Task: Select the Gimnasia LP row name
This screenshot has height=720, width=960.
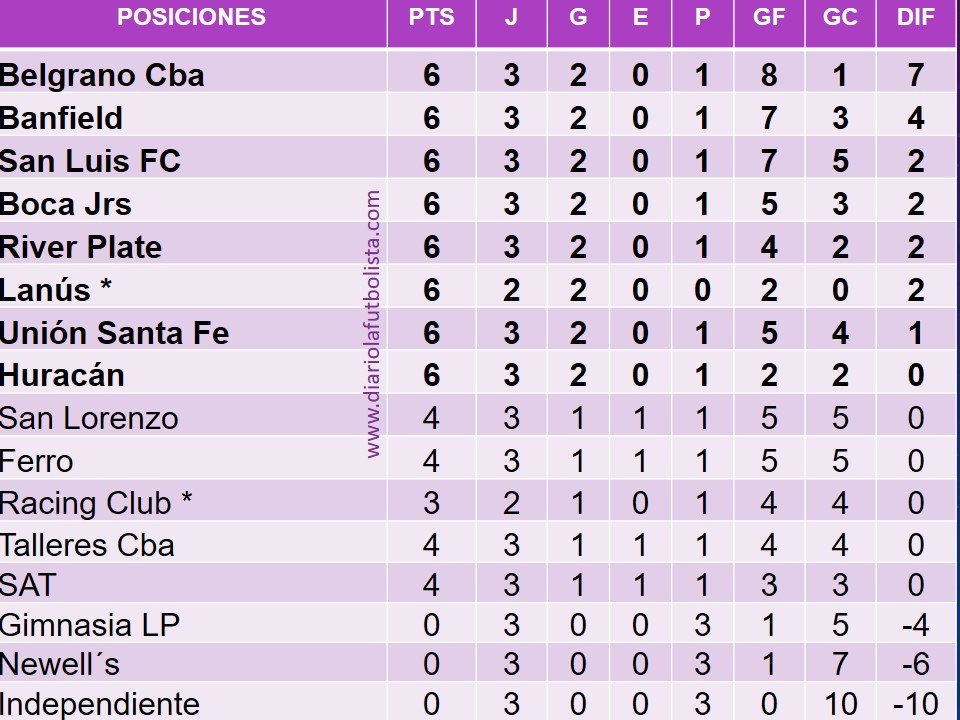Action: tap(89, 625)
